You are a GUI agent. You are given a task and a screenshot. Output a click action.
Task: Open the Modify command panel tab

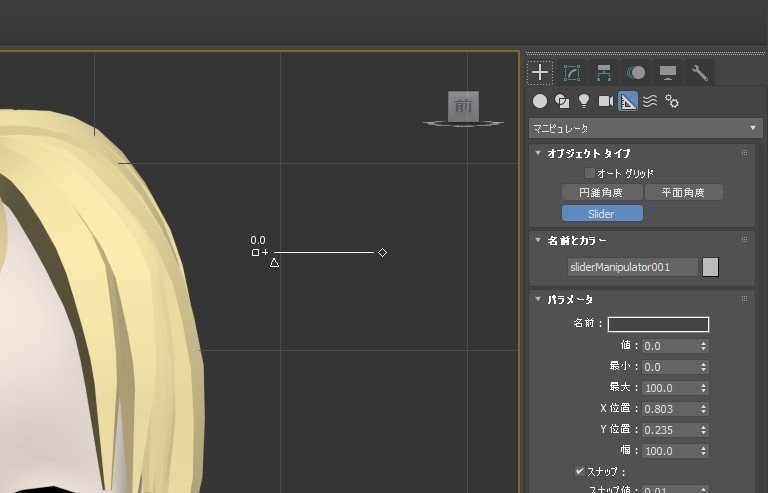point(572,73)
